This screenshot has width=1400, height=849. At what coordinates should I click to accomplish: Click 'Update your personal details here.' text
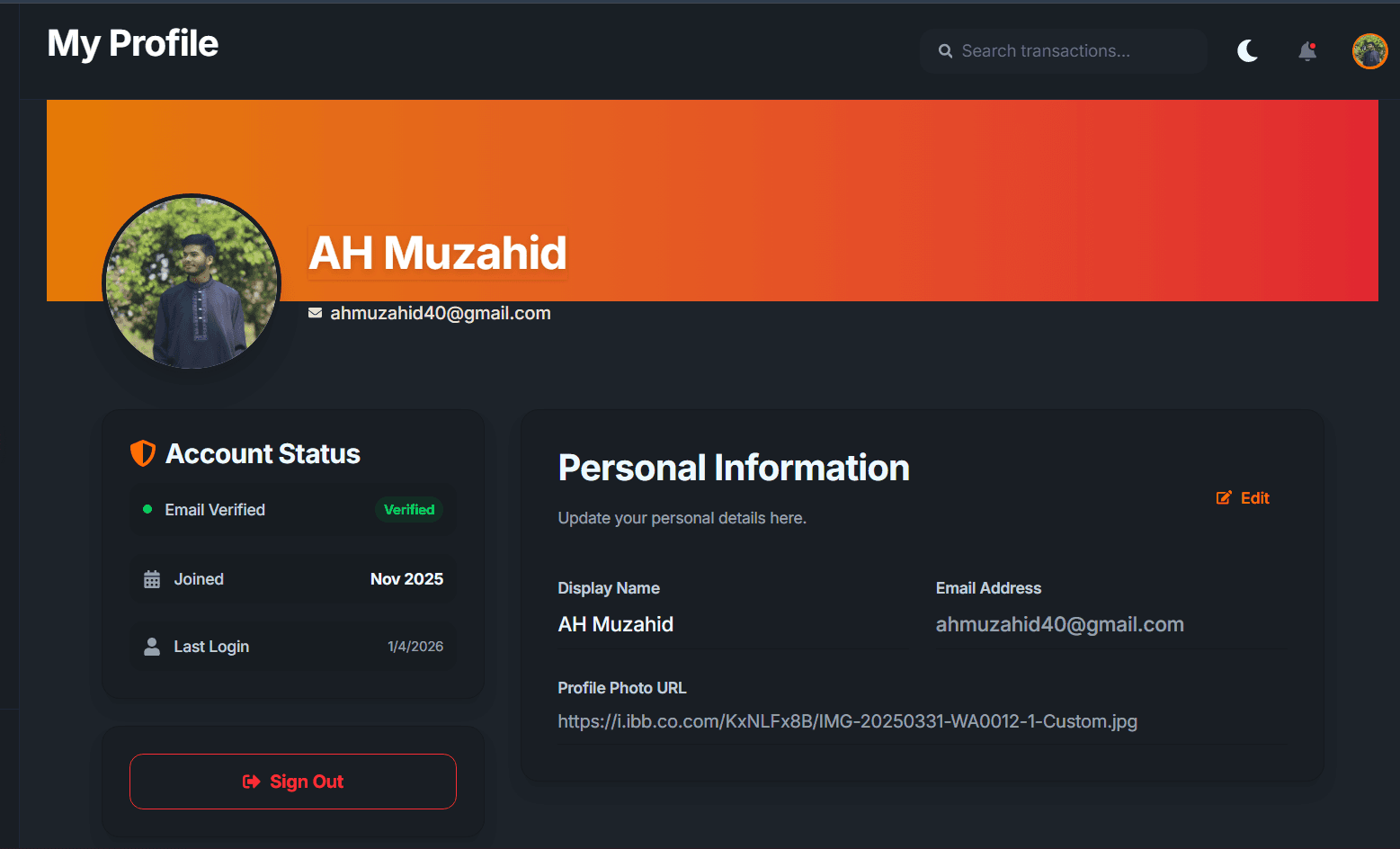[682, 518]
